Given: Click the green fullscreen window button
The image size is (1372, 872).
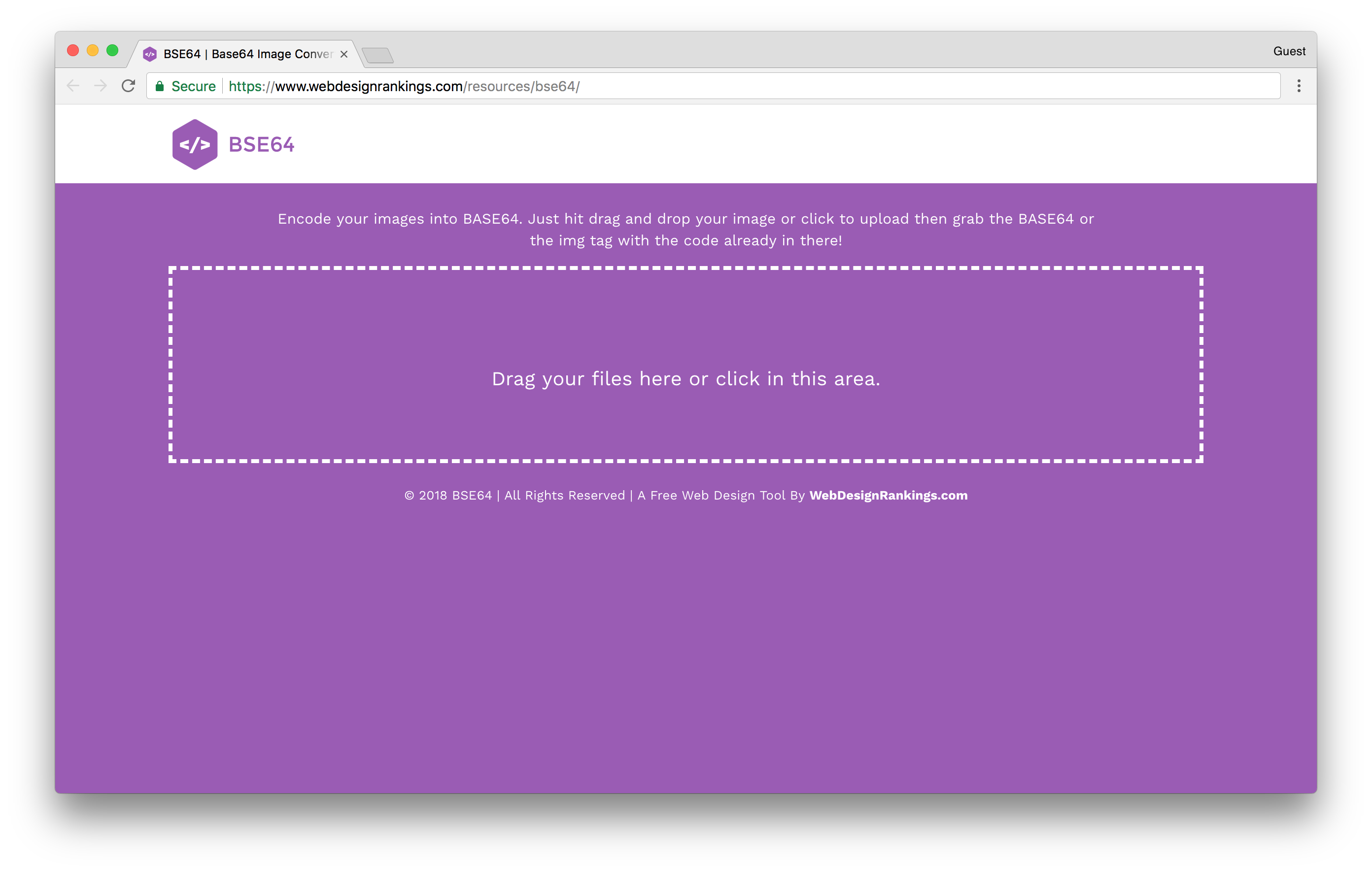Looking at the screenshot, I should point(113,51).
